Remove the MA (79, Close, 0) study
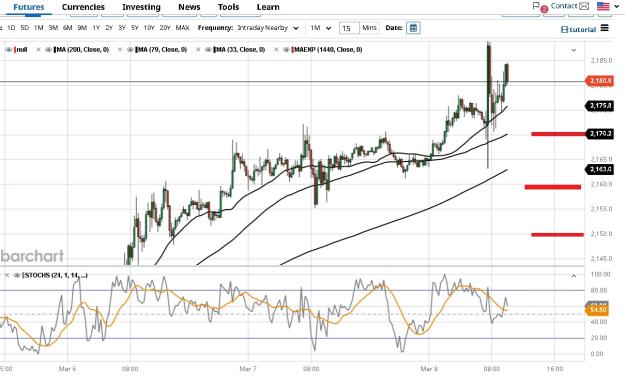The height and width of the screenshot is (382, 625). [x=120, y=50]
